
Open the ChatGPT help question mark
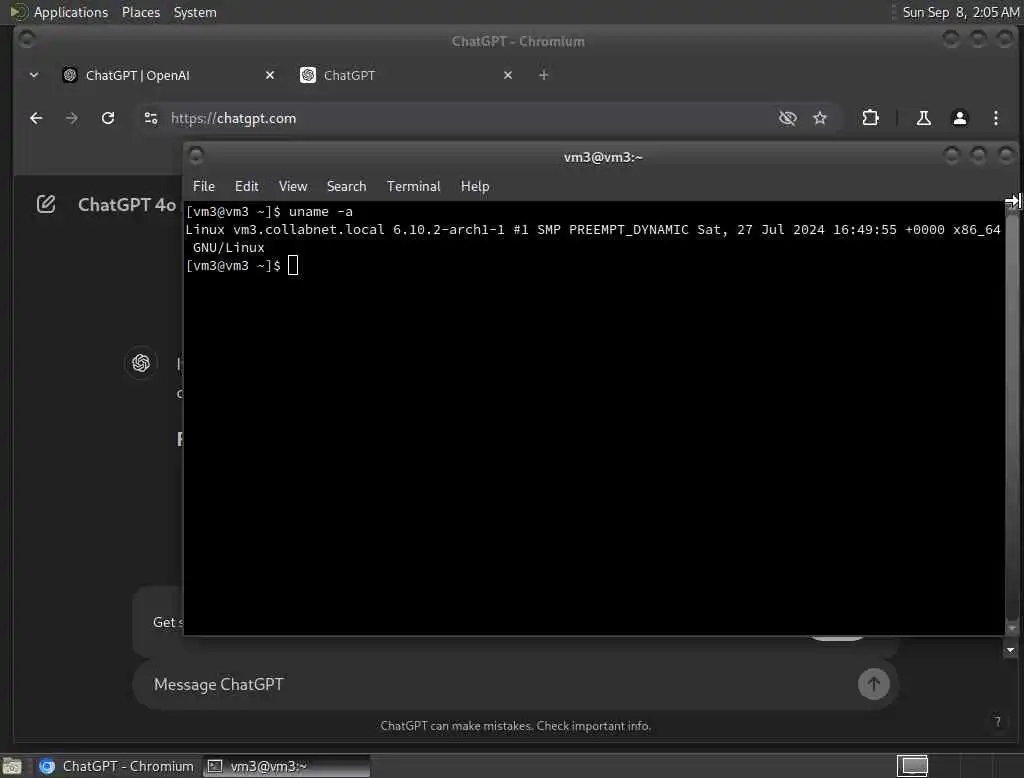pos(997,721)
